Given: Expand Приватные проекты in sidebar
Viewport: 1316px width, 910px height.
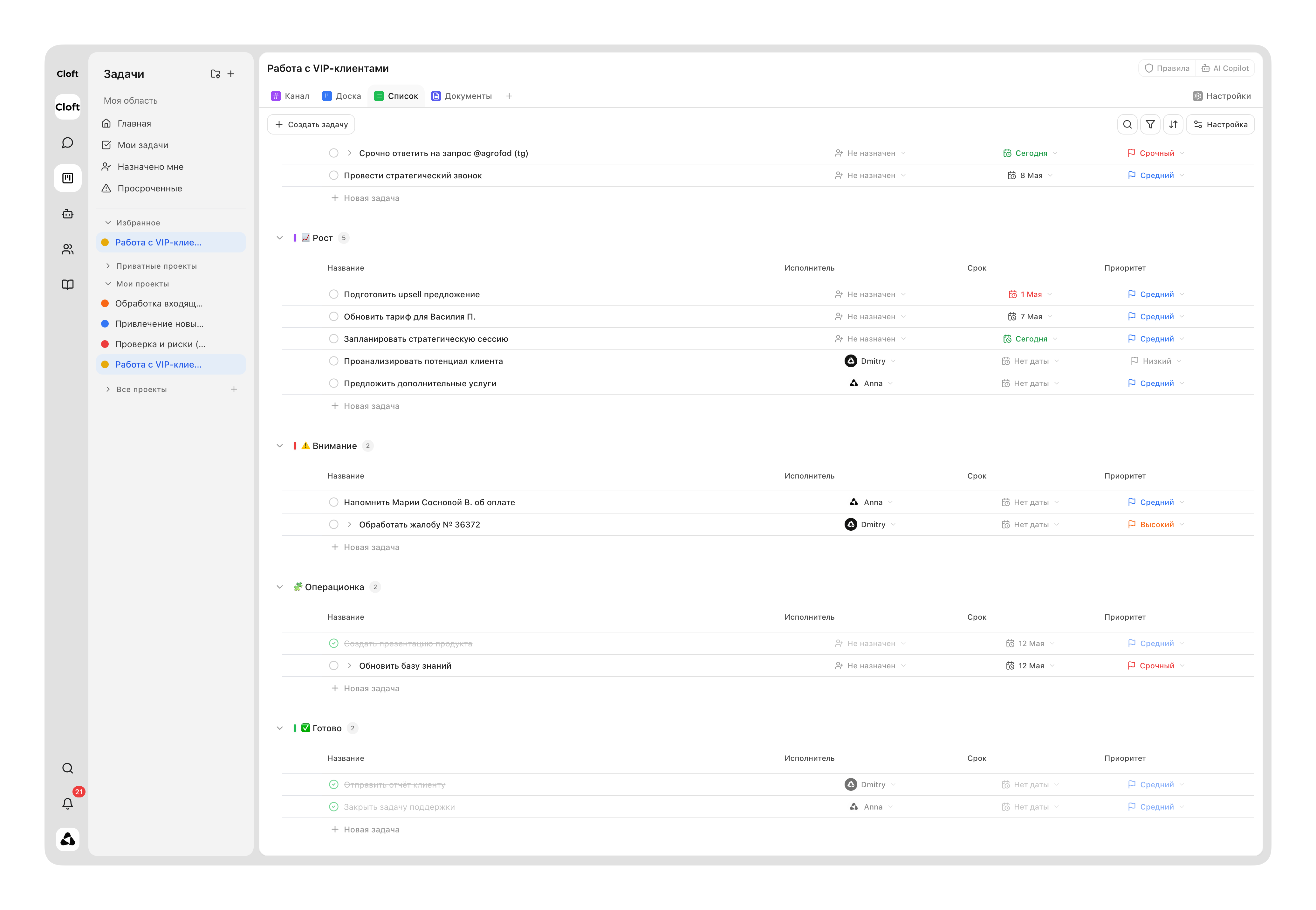Looking at the screenshot, I should [108, 266].
